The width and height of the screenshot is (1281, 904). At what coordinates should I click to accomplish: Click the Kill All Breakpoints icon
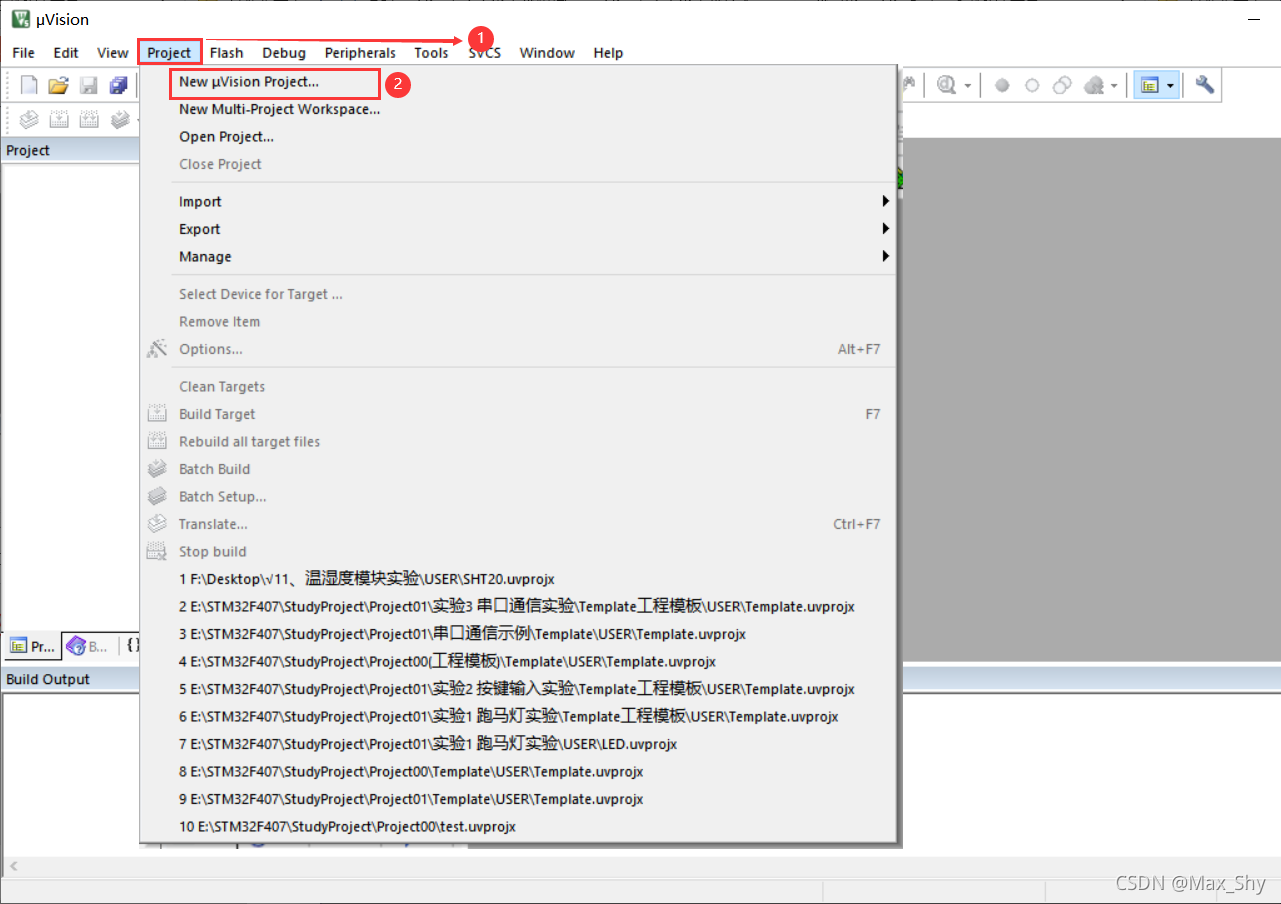[x=1094, y=86]
